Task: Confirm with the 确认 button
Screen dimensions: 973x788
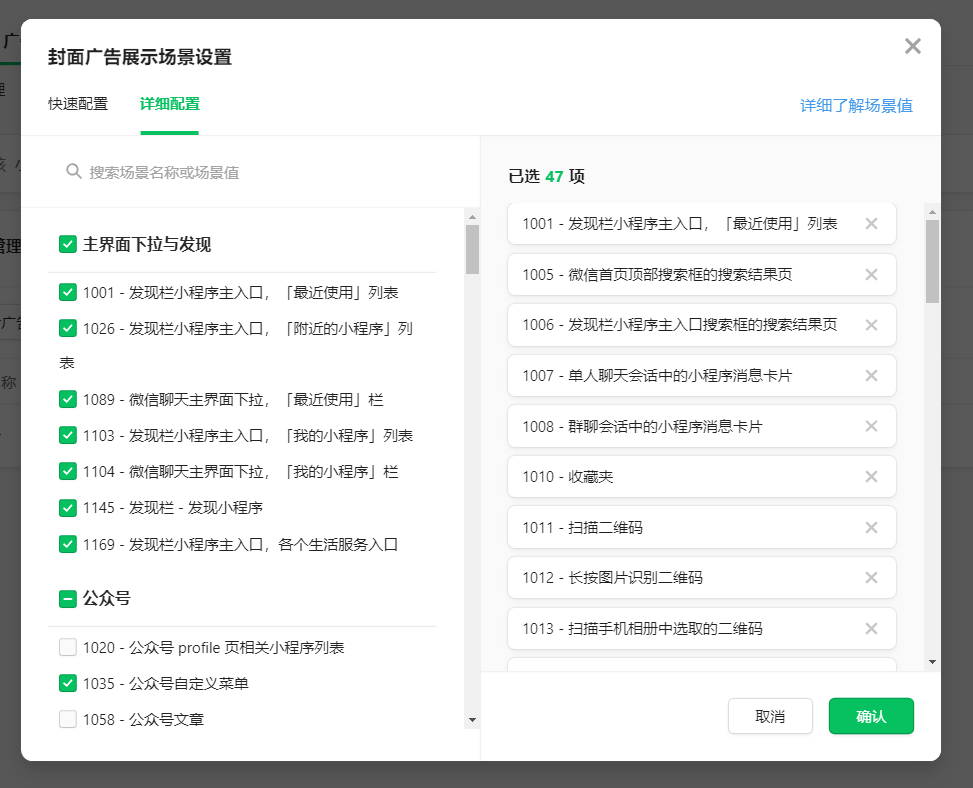Action: pos(871,716)
